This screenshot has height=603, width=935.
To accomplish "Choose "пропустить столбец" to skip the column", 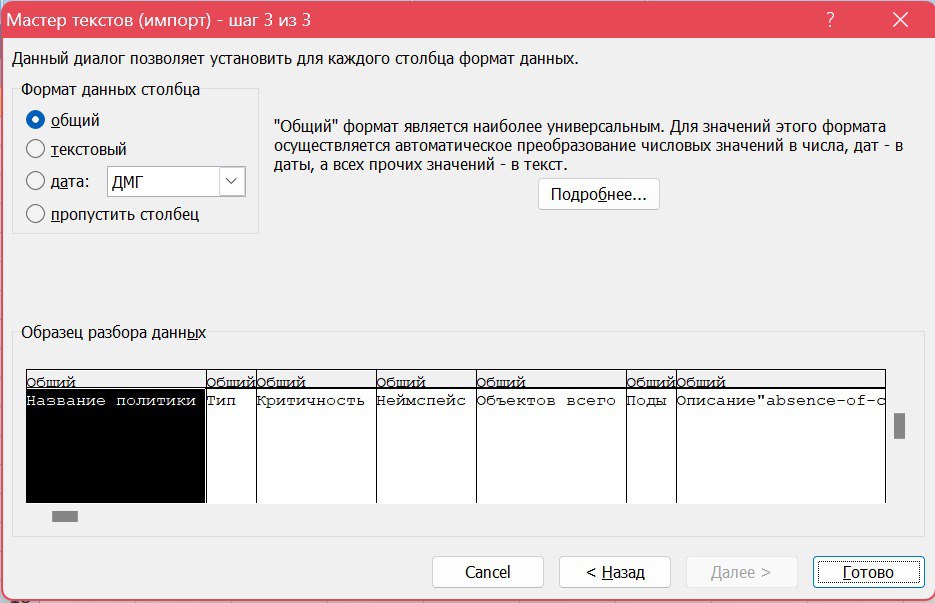I will (34, 213).
